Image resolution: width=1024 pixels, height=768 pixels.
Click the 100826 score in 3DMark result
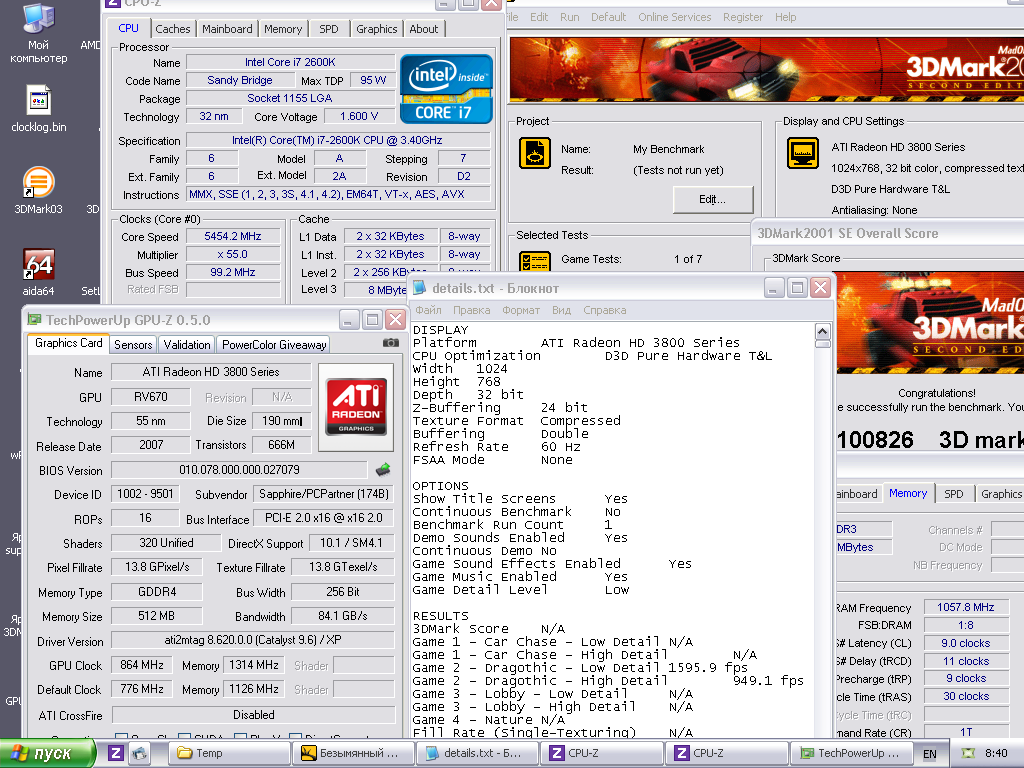click(875, 440)
